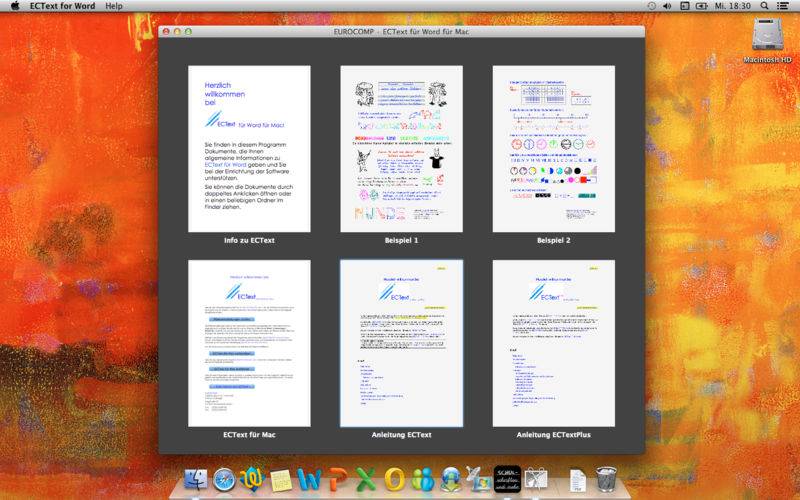800x500 pixels.
Task: Open the Help menu
Action: pyautogui.click(x=114, y=6)
